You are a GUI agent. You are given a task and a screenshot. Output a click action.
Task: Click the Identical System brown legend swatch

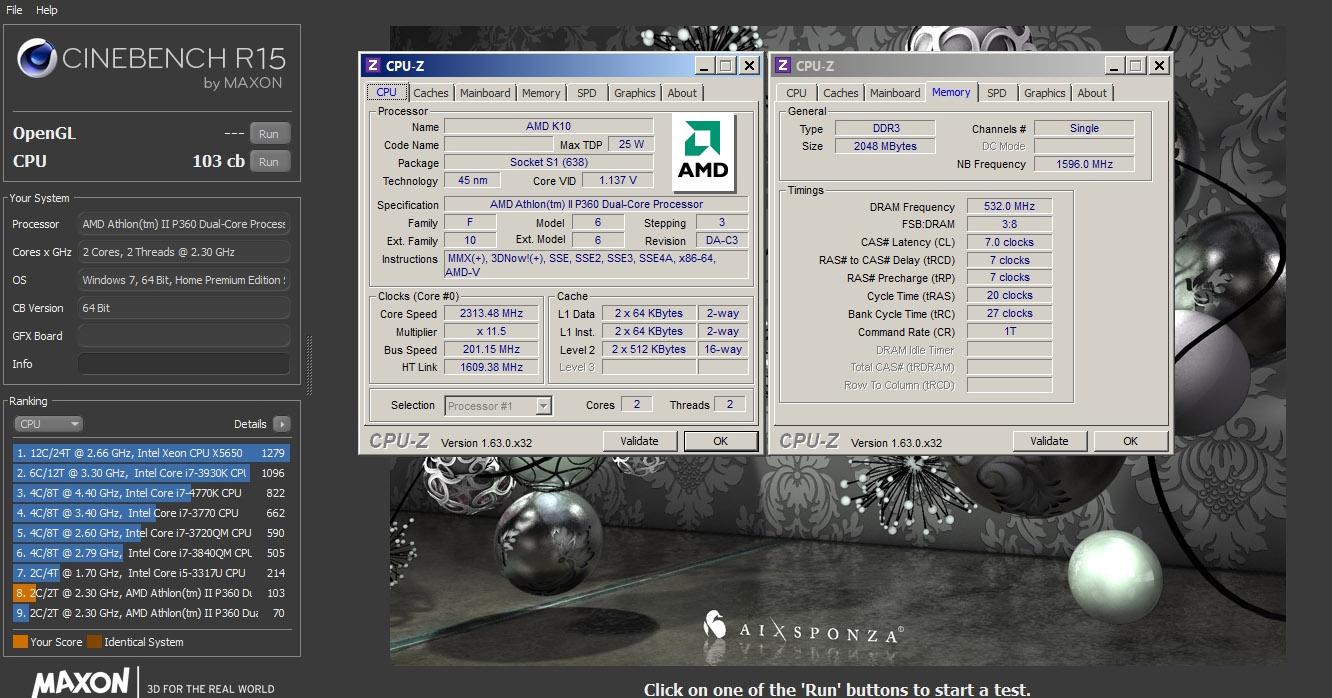[x=94, y=642]
